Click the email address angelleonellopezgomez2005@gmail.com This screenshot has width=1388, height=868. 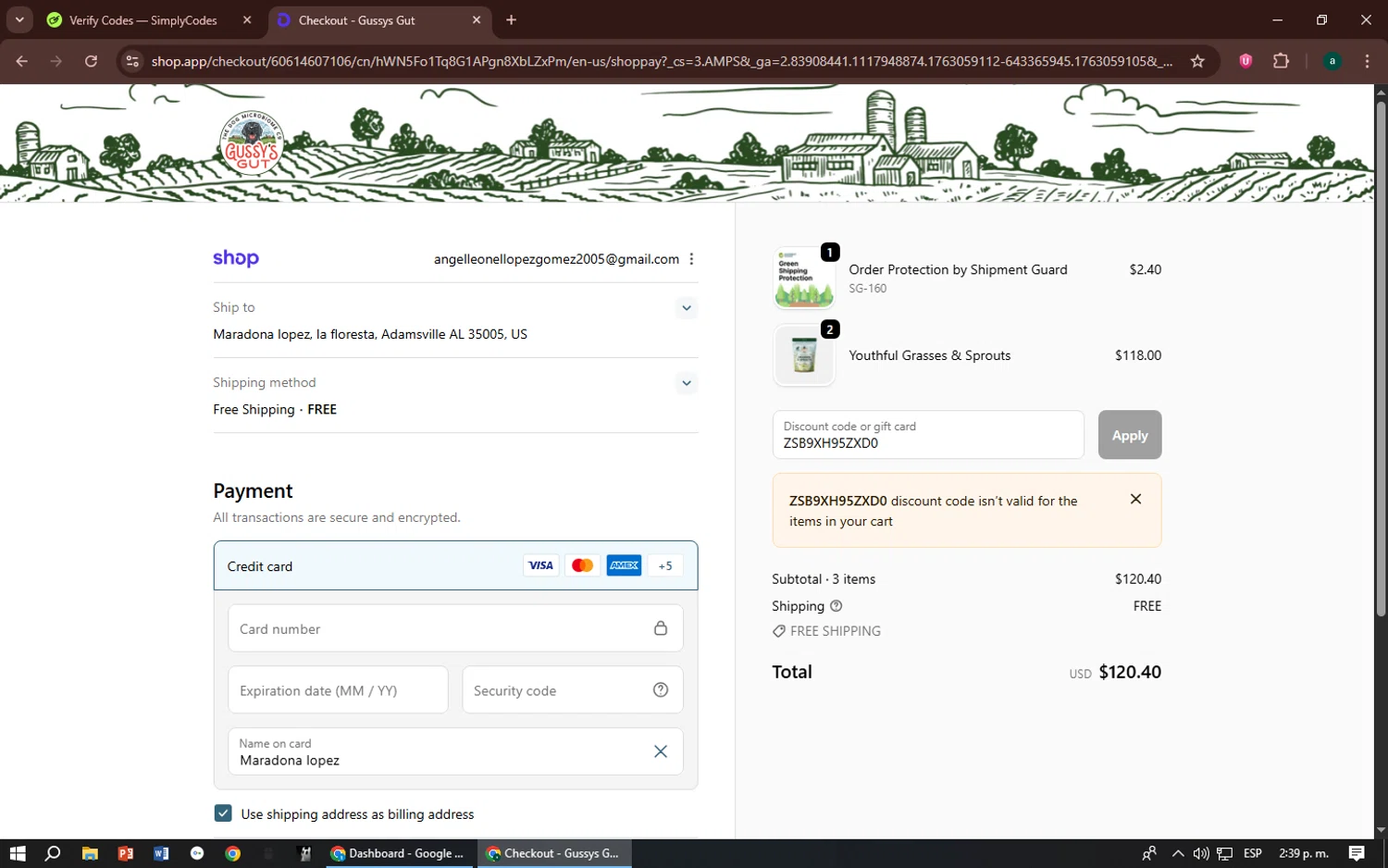(x=556, y=259)
